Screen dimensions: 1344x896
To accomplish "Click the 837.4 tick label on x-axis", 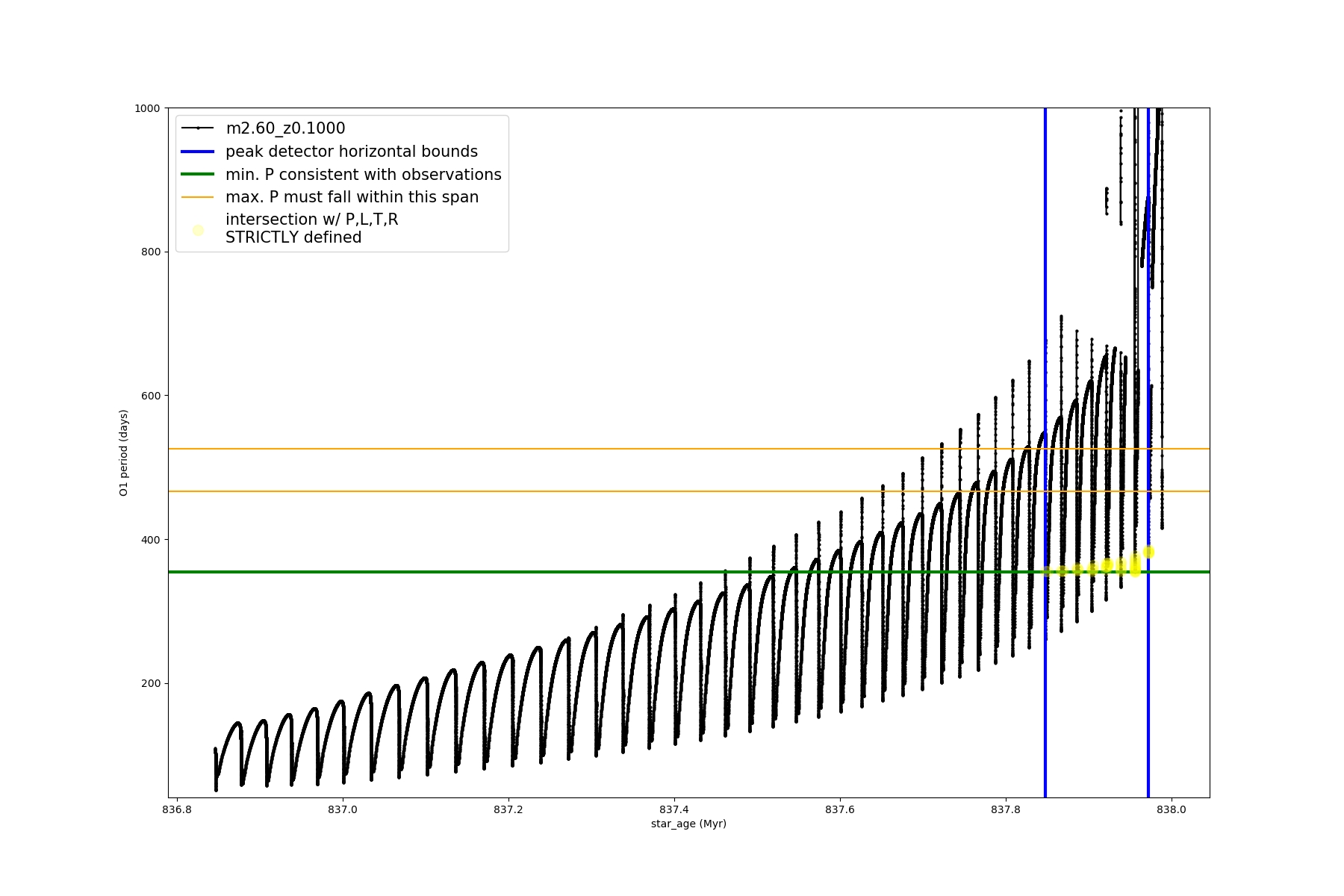I will tap(674, 809).
